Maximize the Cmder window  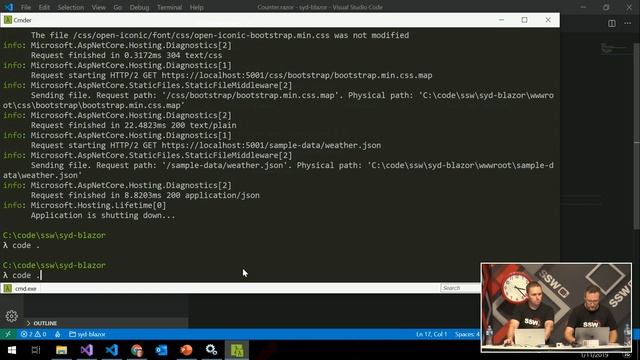pyautogui.click(x=524, y=20)
